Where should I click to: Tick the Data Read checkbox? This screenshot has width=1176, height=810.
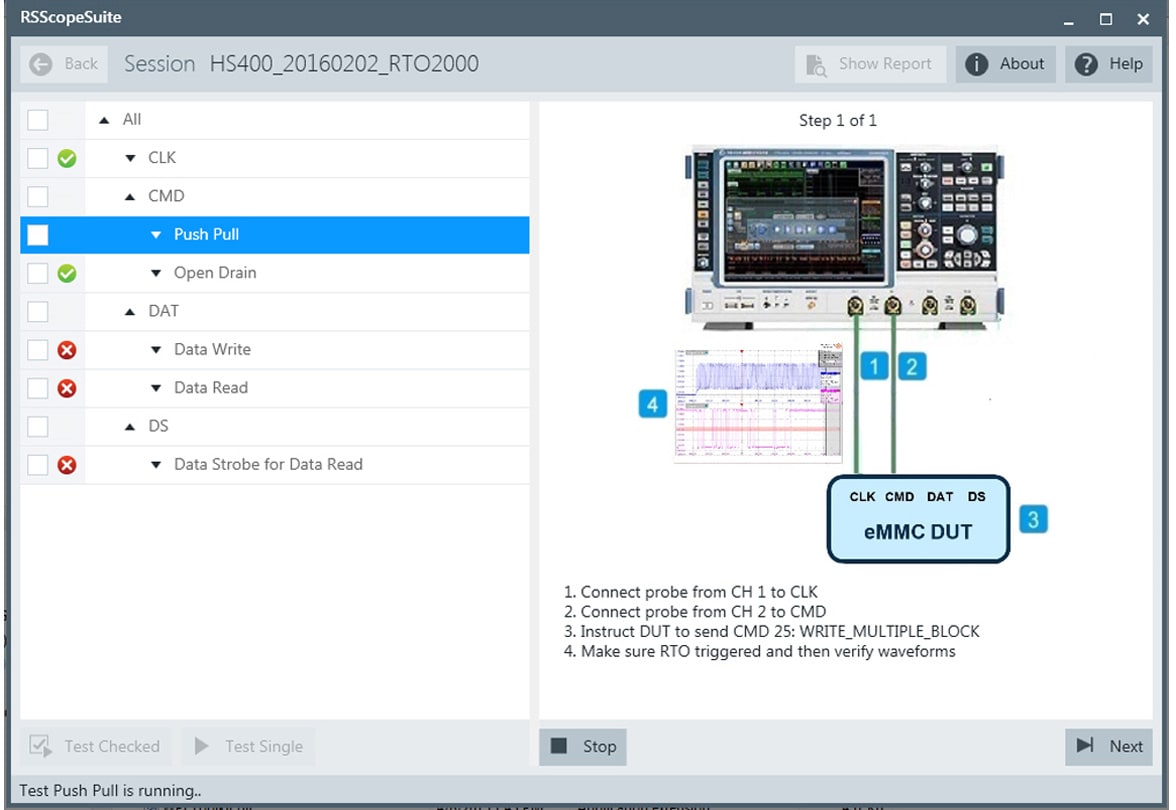click(x=38, y=388)
